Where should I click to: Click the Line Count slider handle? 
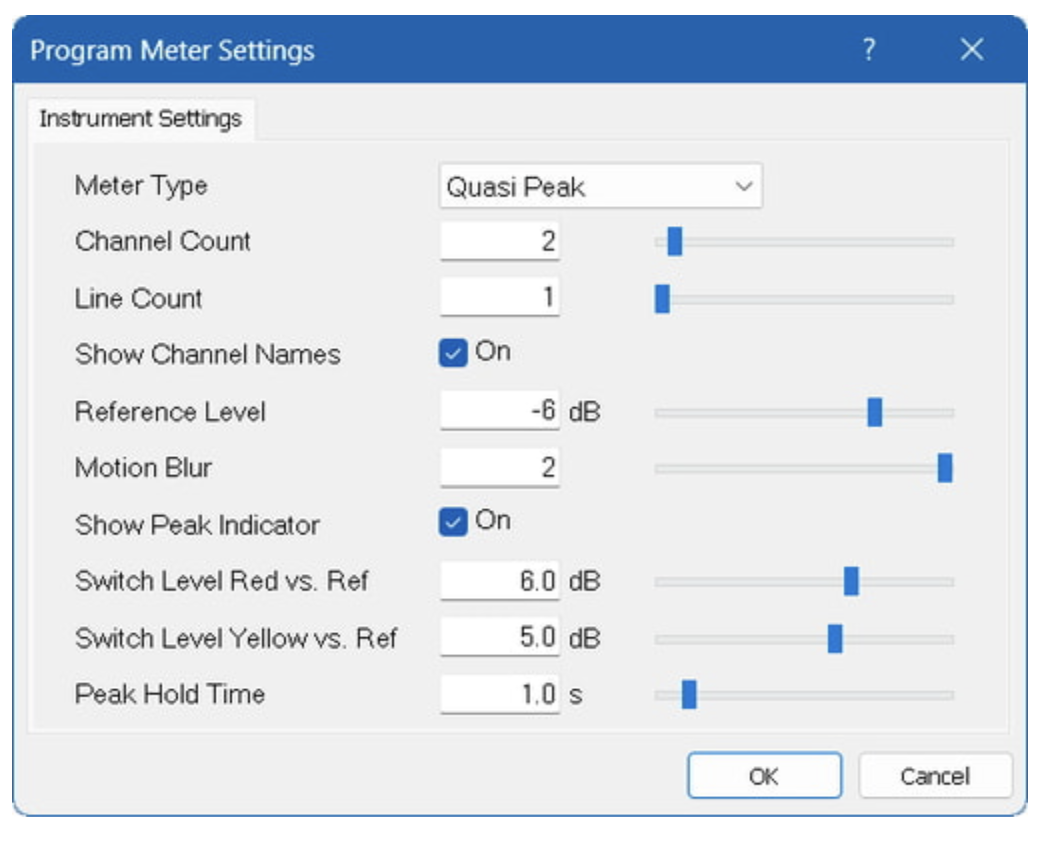(x=662, y=299)
